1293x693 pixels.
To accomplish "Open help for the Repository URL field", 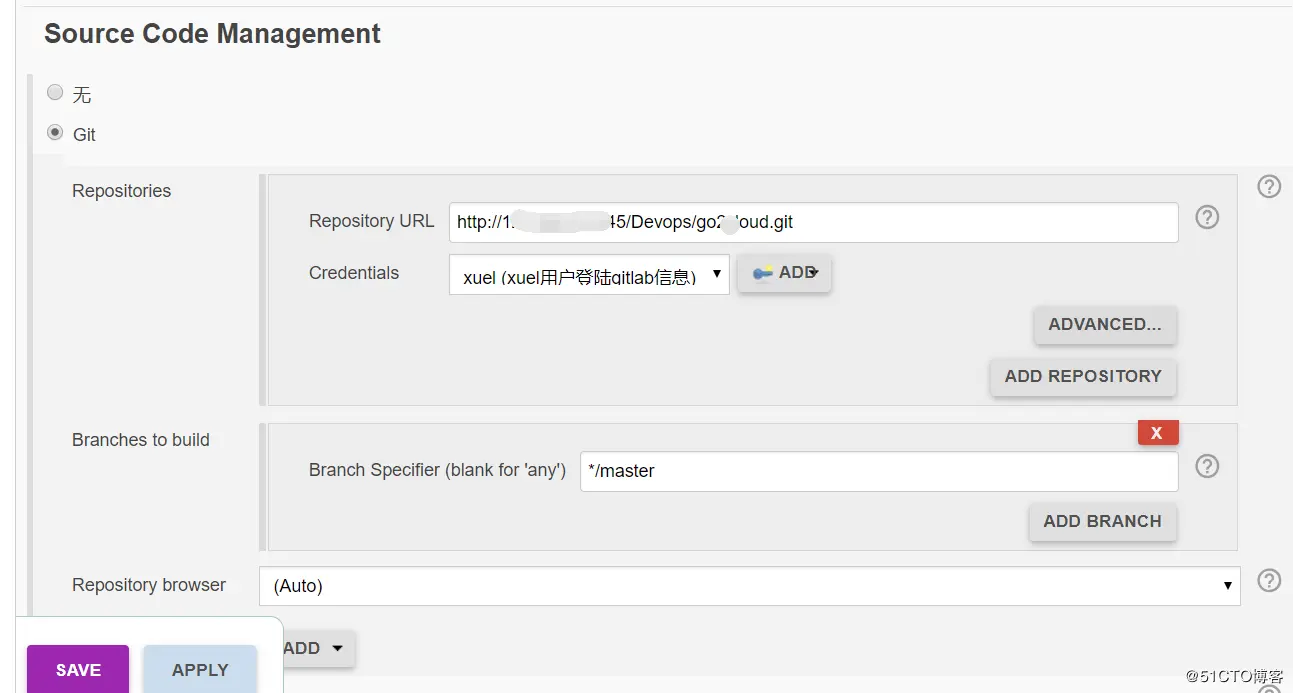I will tap(1207, 218).
